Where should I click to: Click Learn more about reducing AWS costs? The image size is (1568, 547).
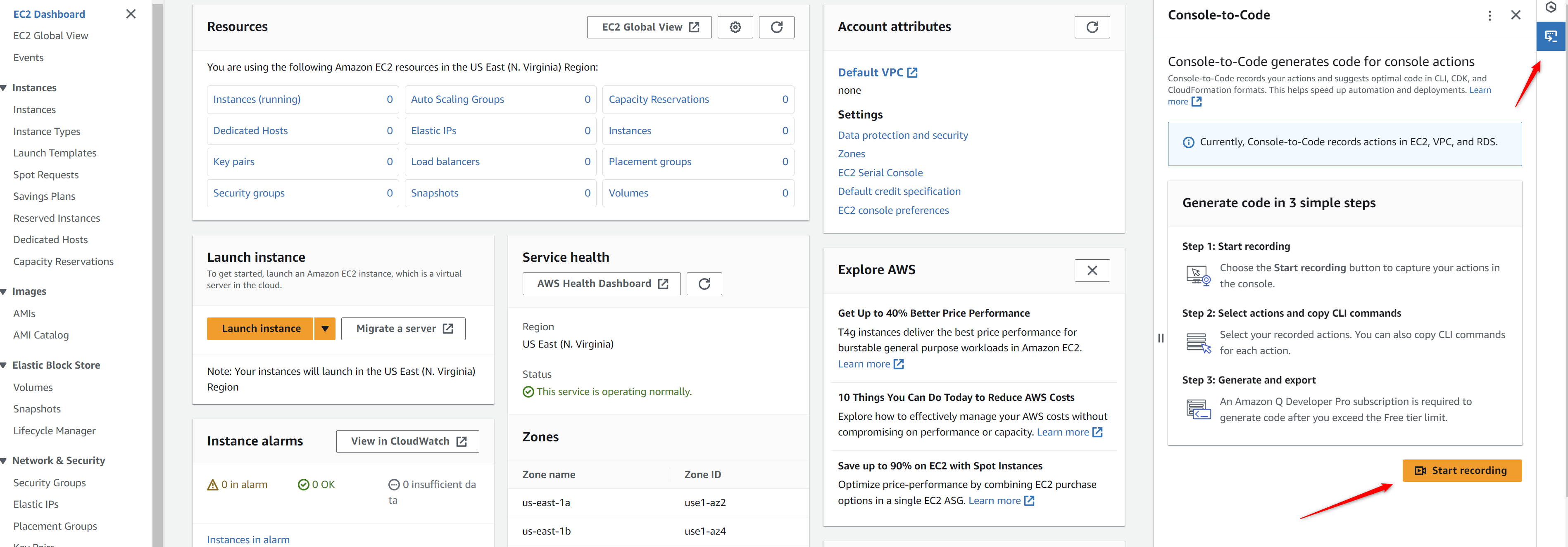(1069, 432)
